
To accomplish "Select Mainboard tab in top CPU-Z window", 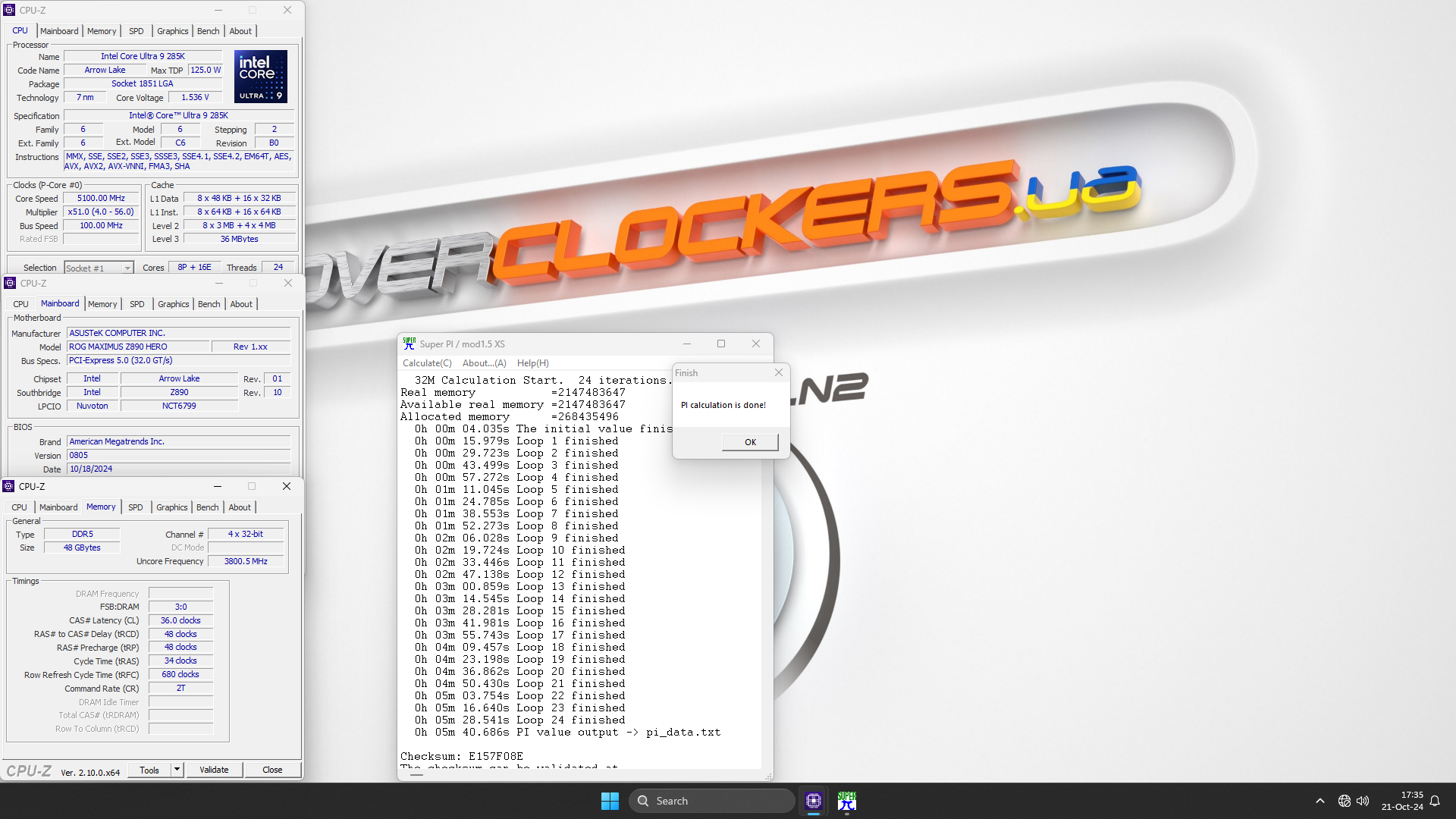I will click(x=59, y=31).
